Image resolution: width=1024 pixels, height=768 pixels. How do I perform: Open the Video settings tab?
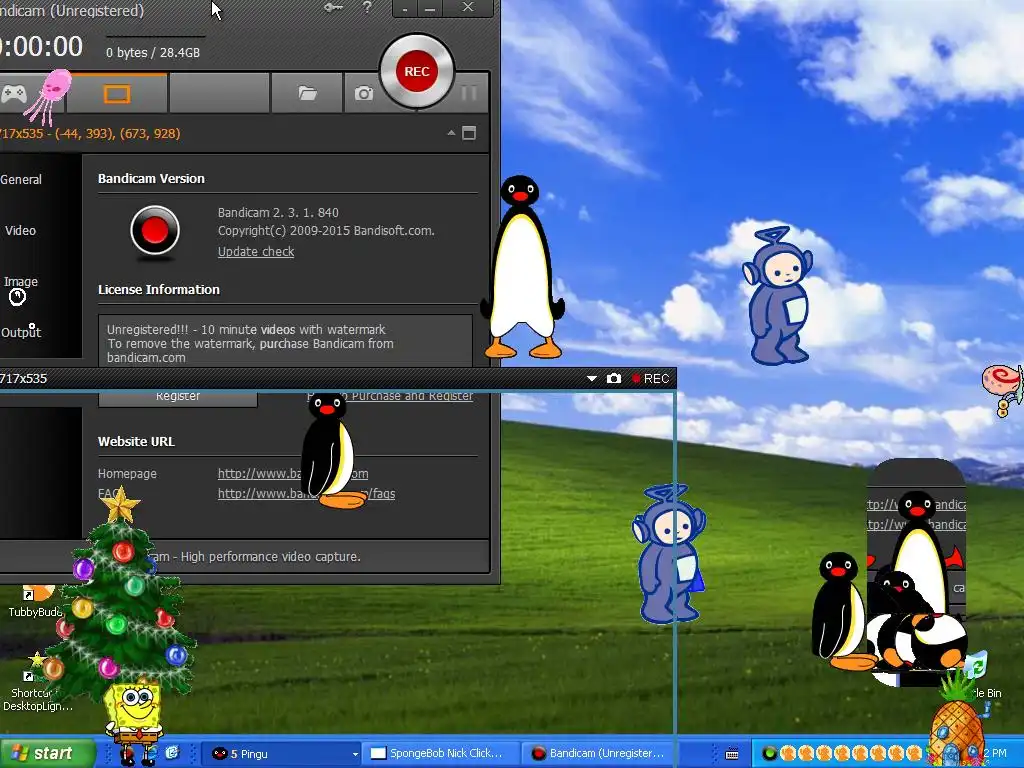(x=20, y=231)
